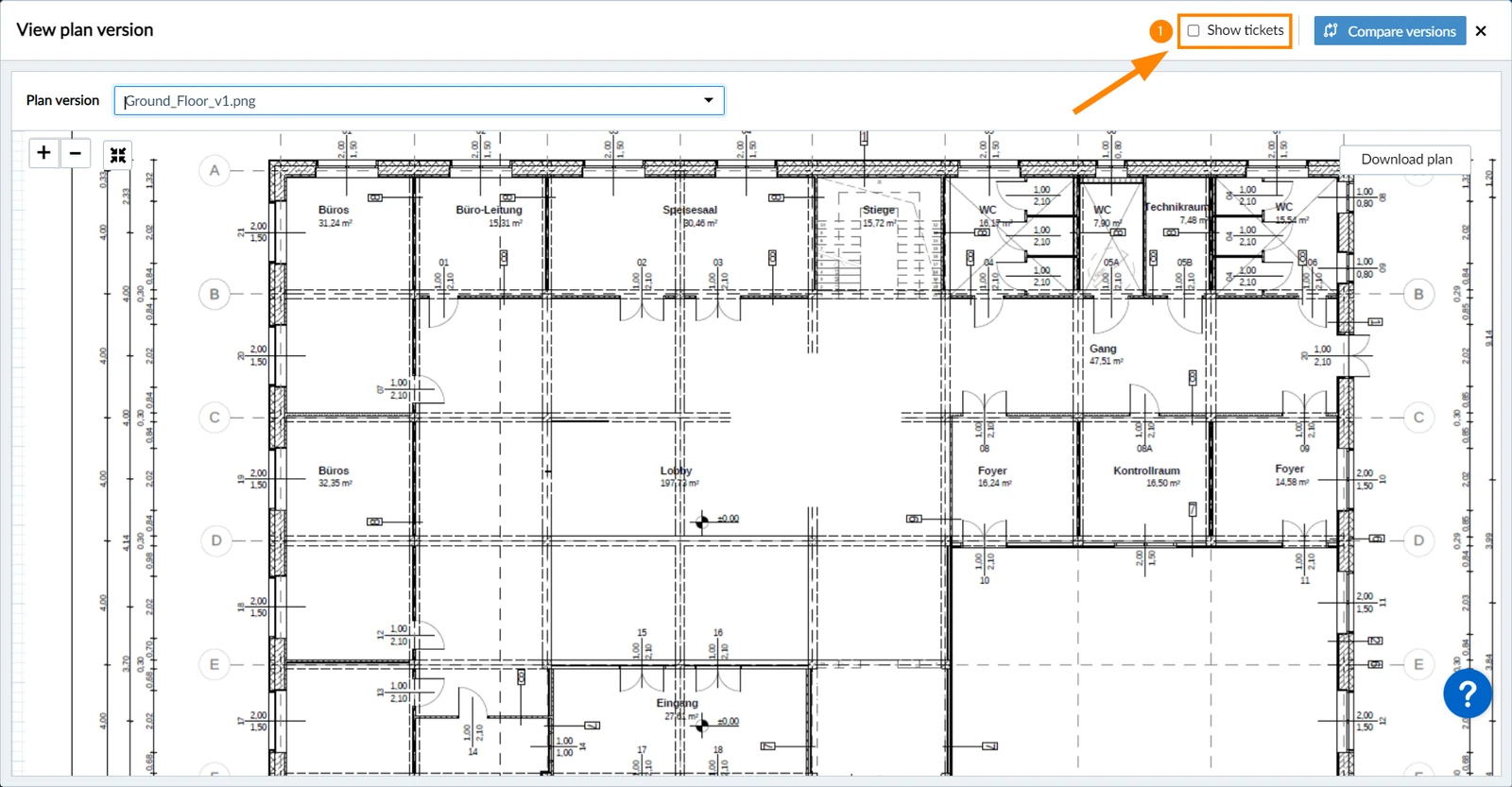The width and height of the screenshot is (1512, 787).
Task: Expand the Plan version dropdown arrow
Action: 709,100
